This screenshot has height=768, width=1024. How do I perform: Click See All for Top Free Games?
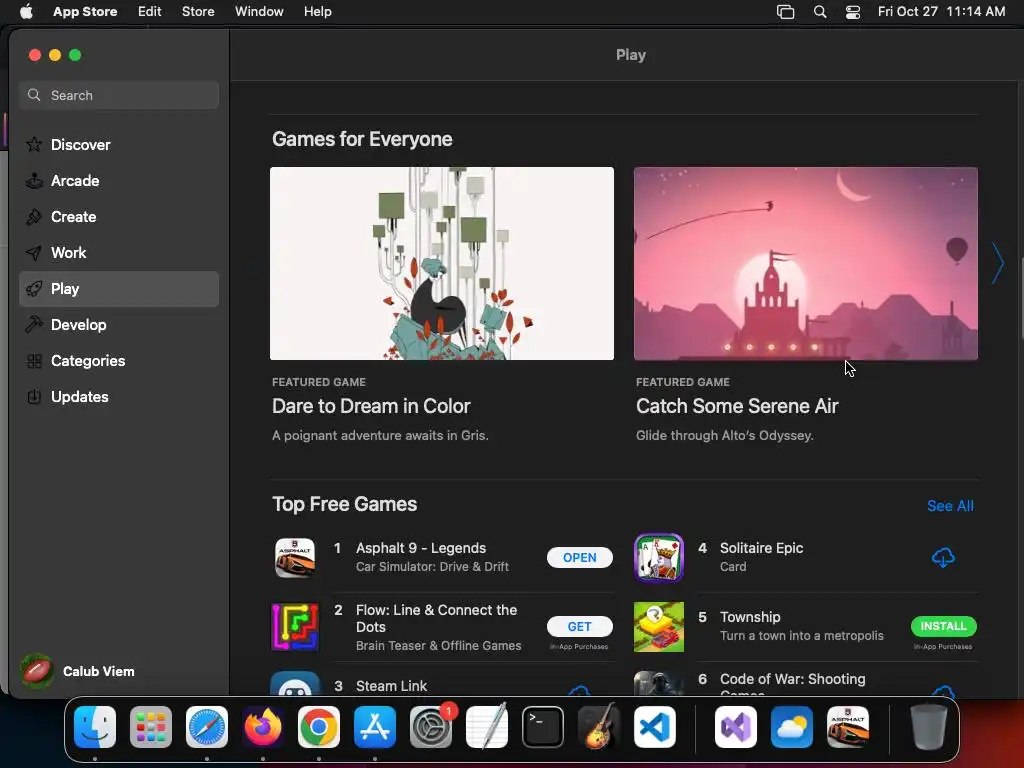coord(950,506)
